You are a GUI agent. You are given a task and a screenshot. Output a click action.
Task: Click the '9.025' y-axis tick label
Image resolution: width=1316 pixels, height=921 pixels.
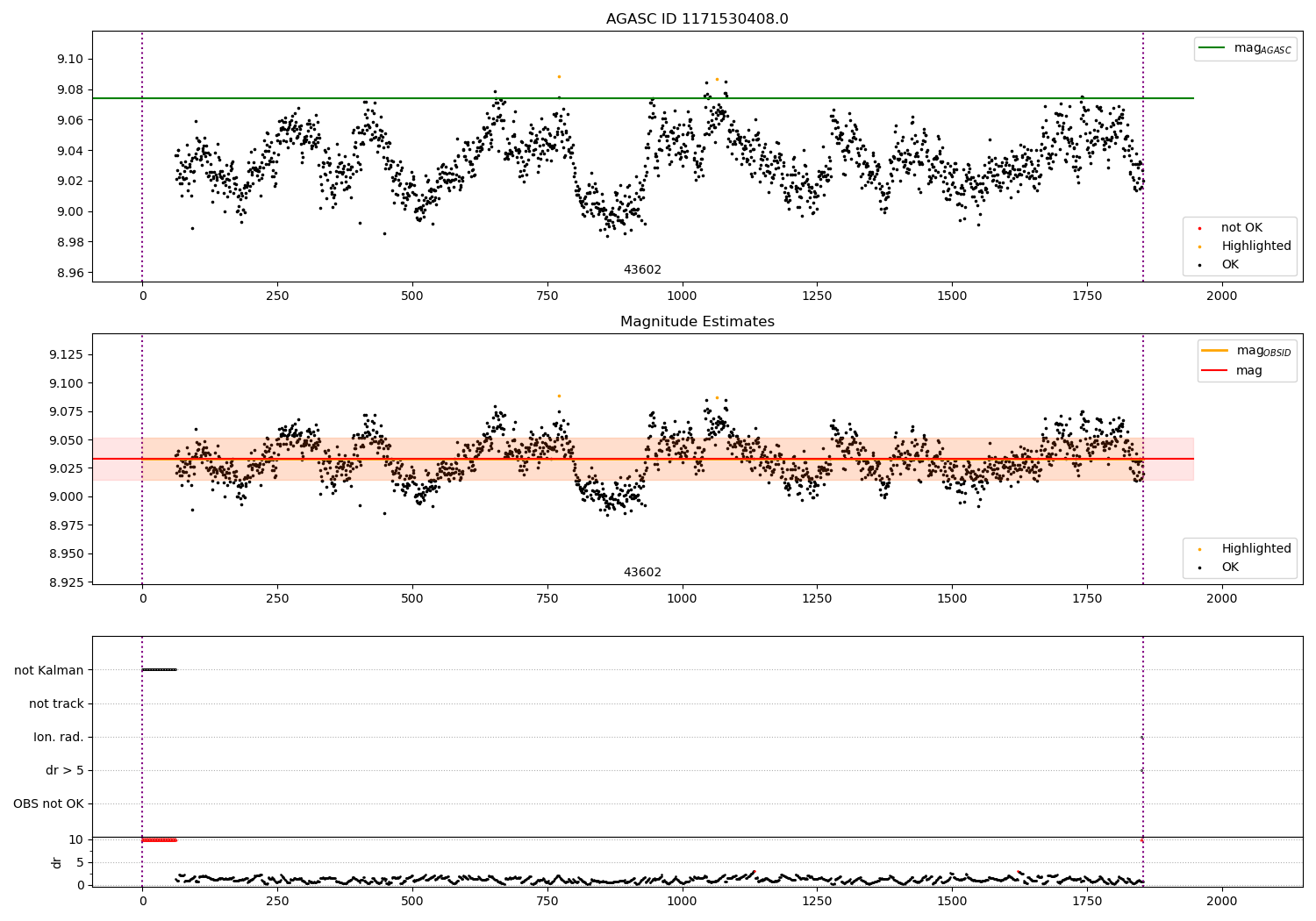tap(67, 468)
